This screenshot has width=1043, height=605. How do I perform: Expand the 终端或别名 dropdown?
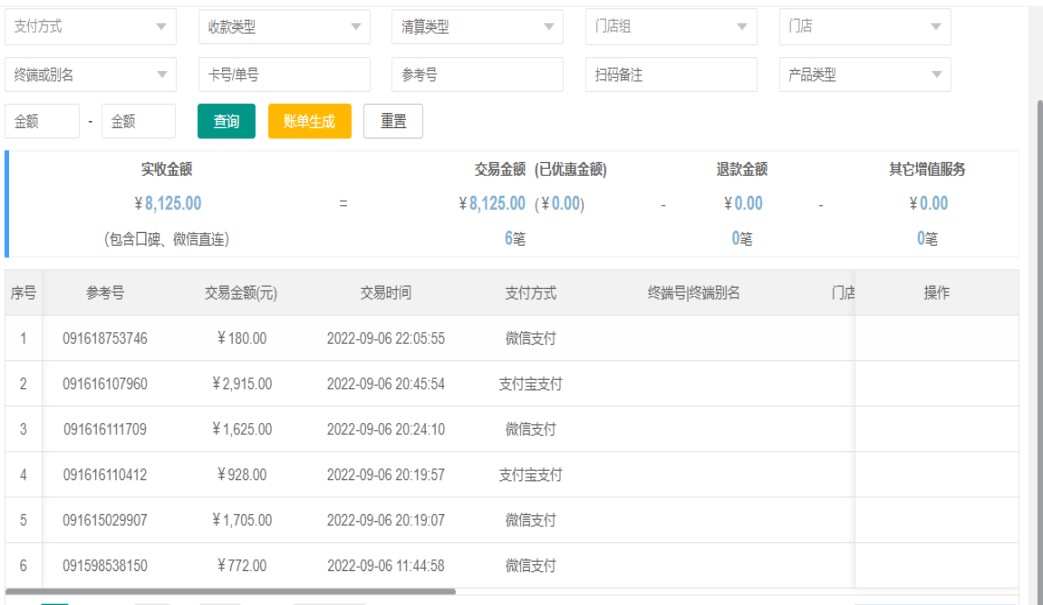click(90, 75)
